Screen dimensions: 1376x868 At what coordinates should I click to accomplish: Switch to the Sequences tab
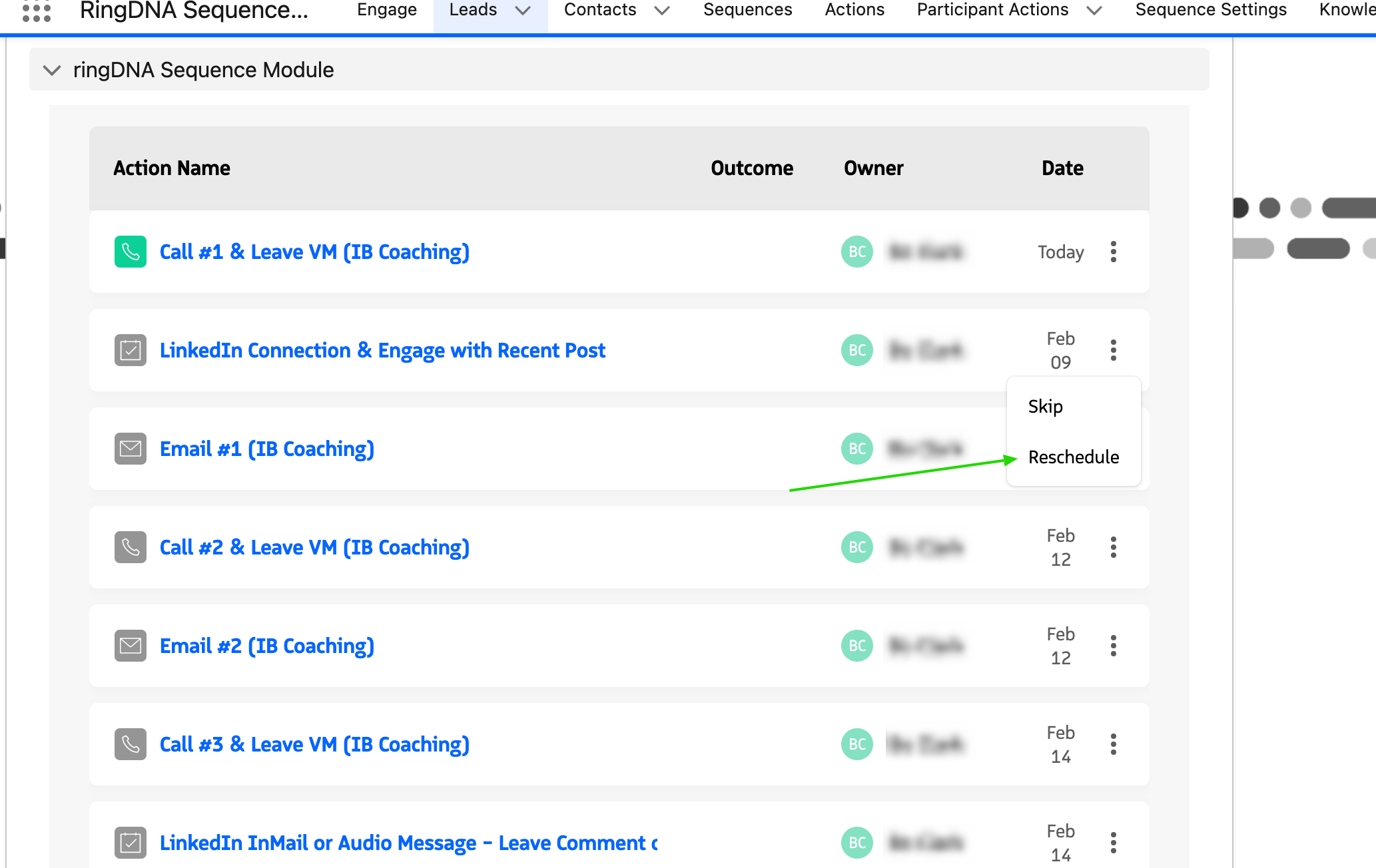pos(748,10)
